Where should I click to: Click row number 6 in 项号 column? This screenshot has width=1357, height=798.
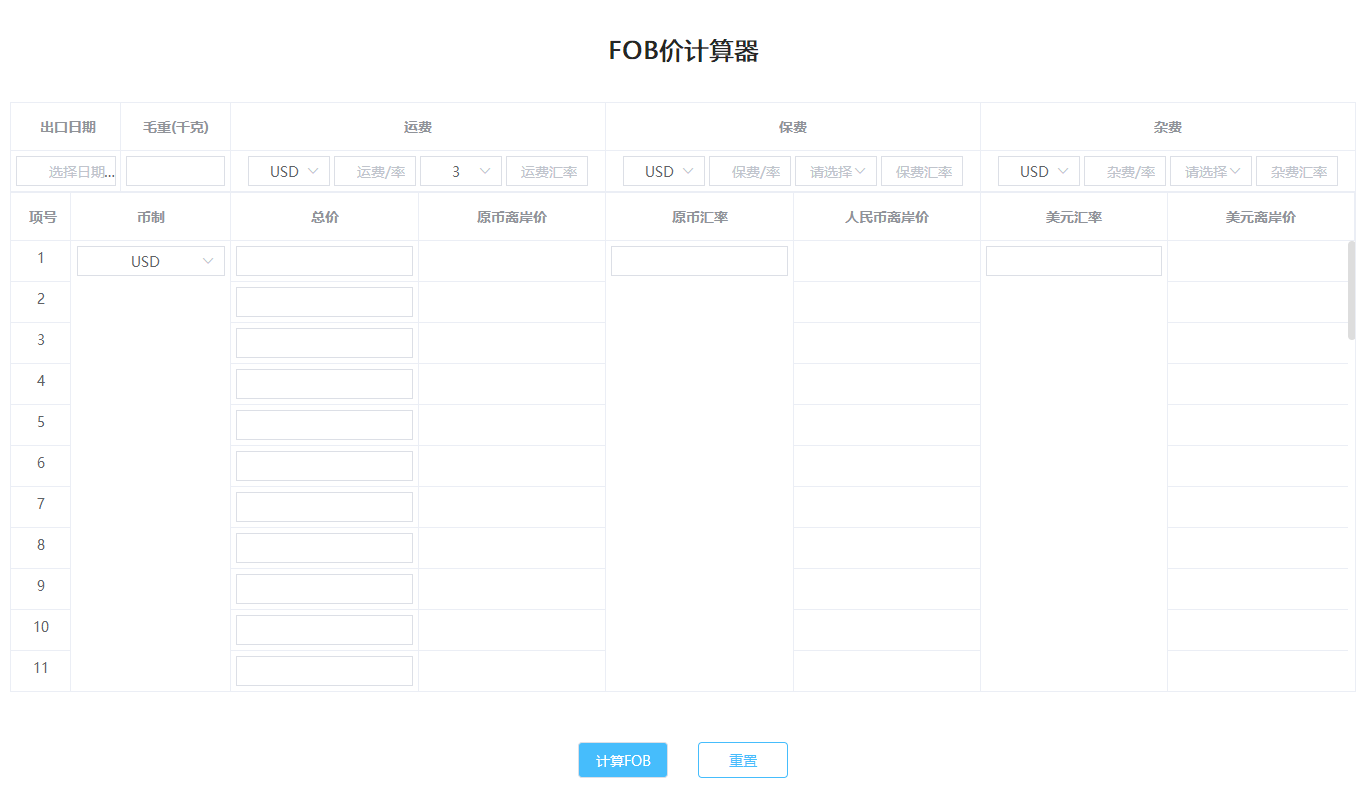(x=41, y=463)
